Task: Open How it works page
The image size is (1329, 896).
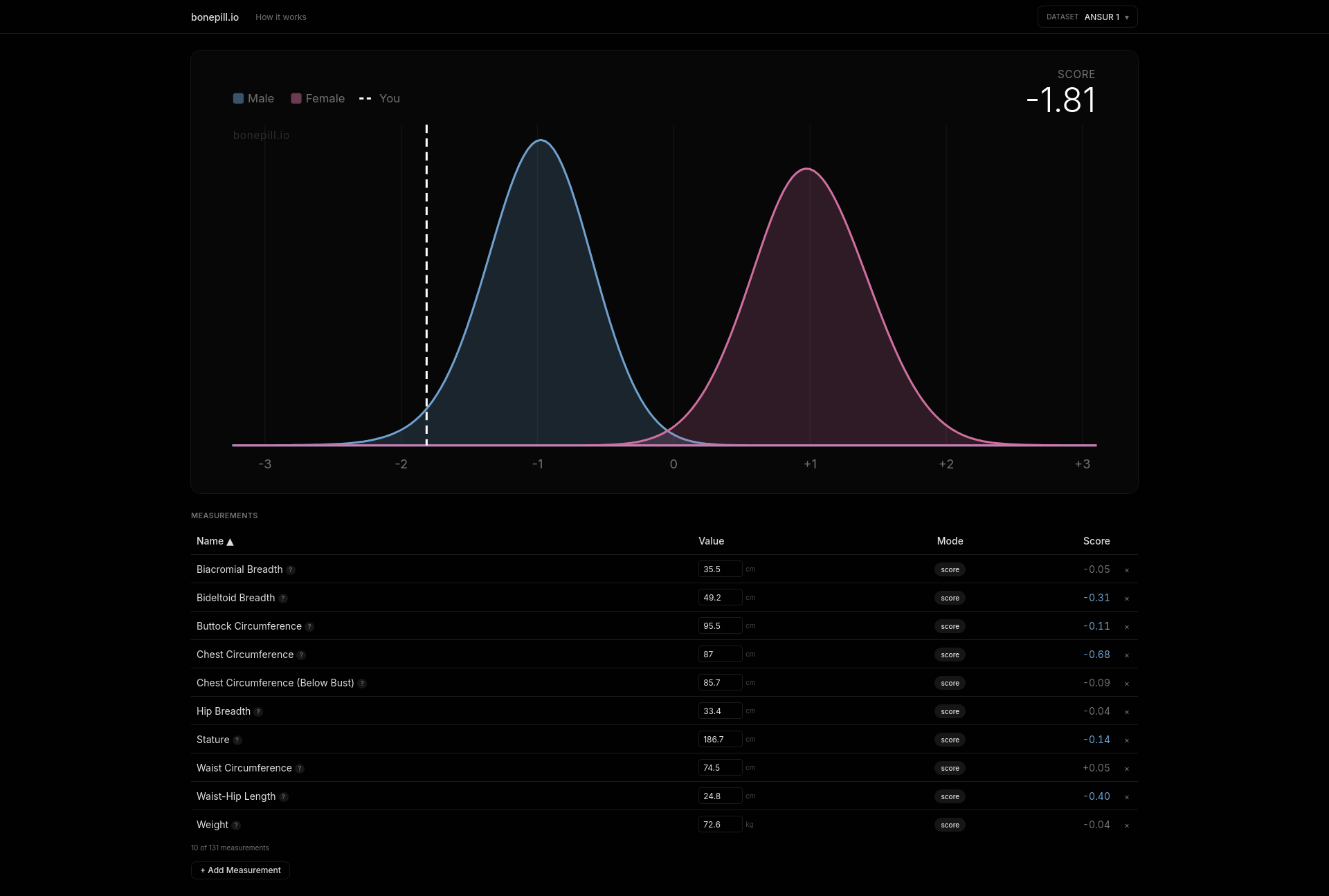Action: pyautogui.click(x=280, y=17)
